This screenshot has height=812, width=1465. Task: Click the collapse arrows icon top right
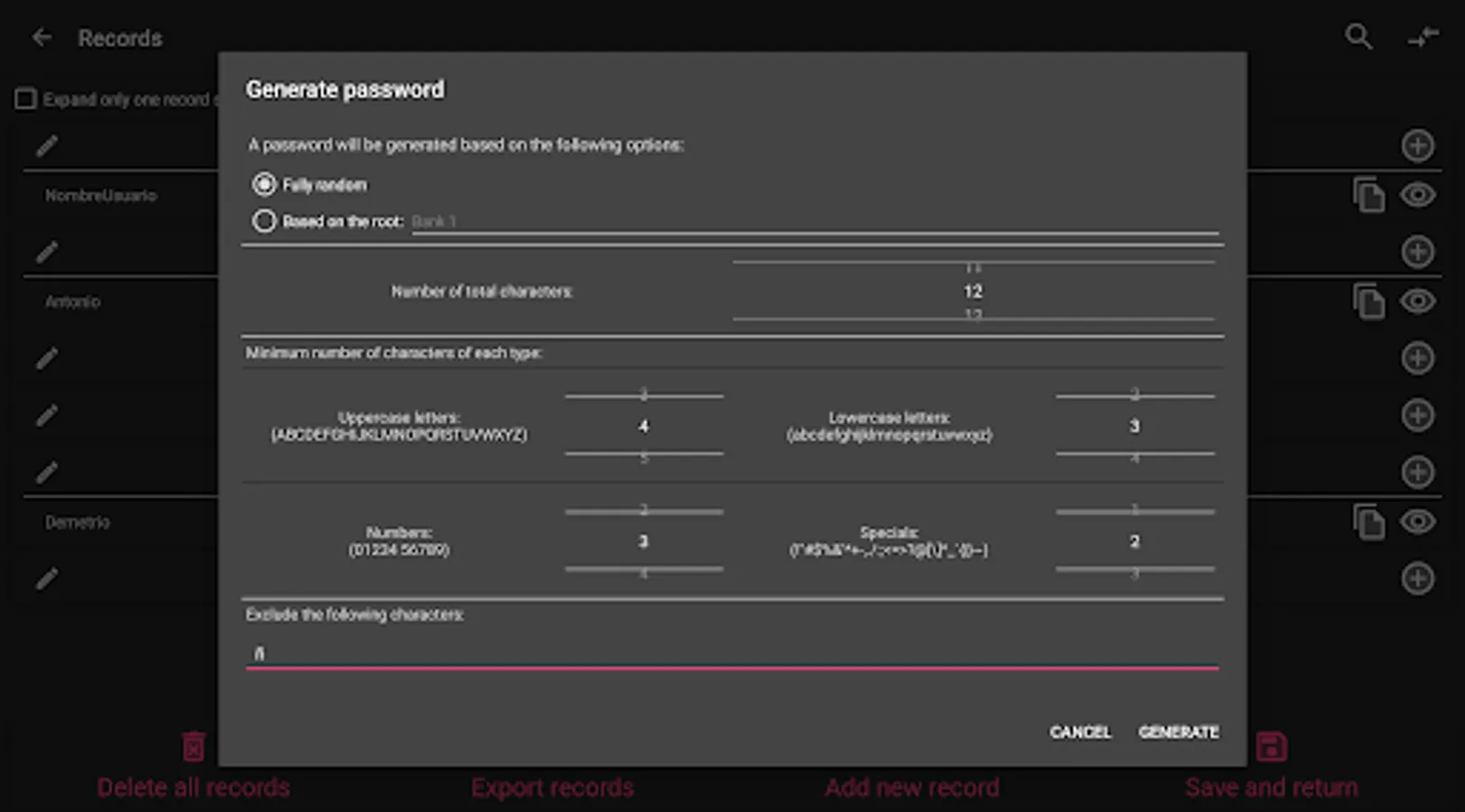point(1423,37)
